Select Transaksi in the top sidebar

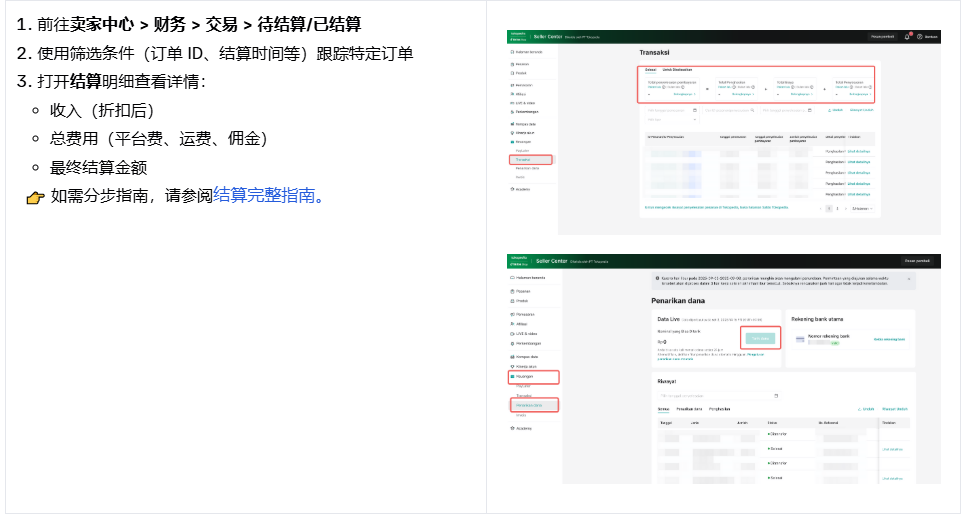pyautogui.click(x=523, y=159)
